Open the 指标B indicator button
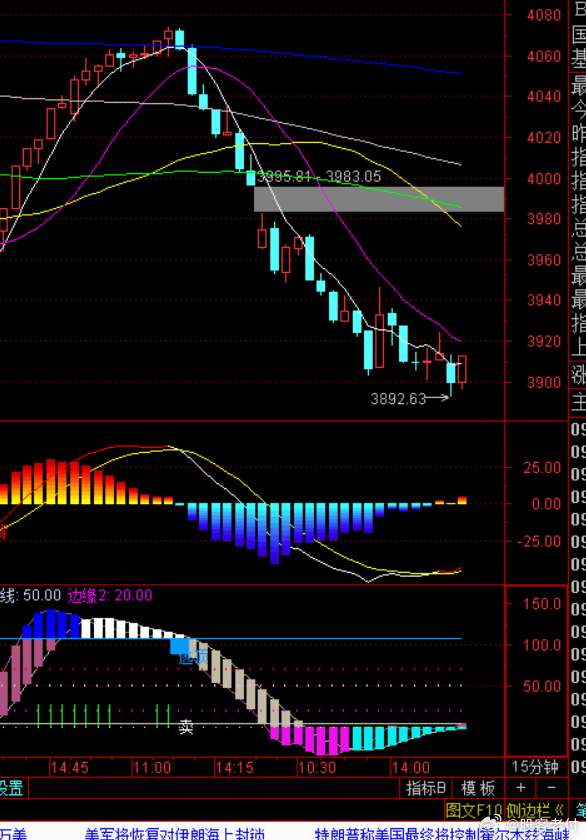The width and height of the screenshot is (586, 840). (x=426, y=788)
